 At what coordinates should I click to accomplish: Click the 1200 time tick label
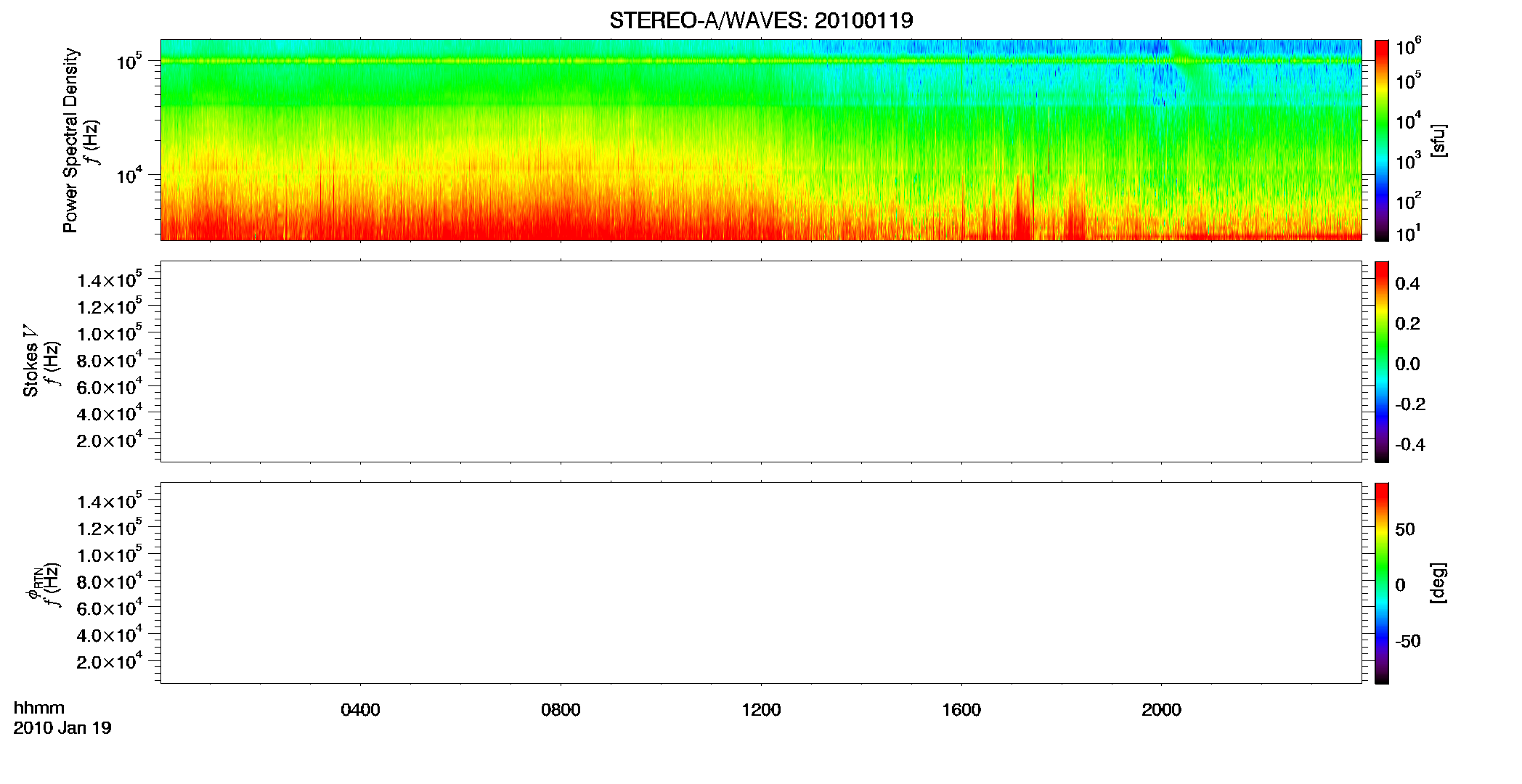[761, 710]
